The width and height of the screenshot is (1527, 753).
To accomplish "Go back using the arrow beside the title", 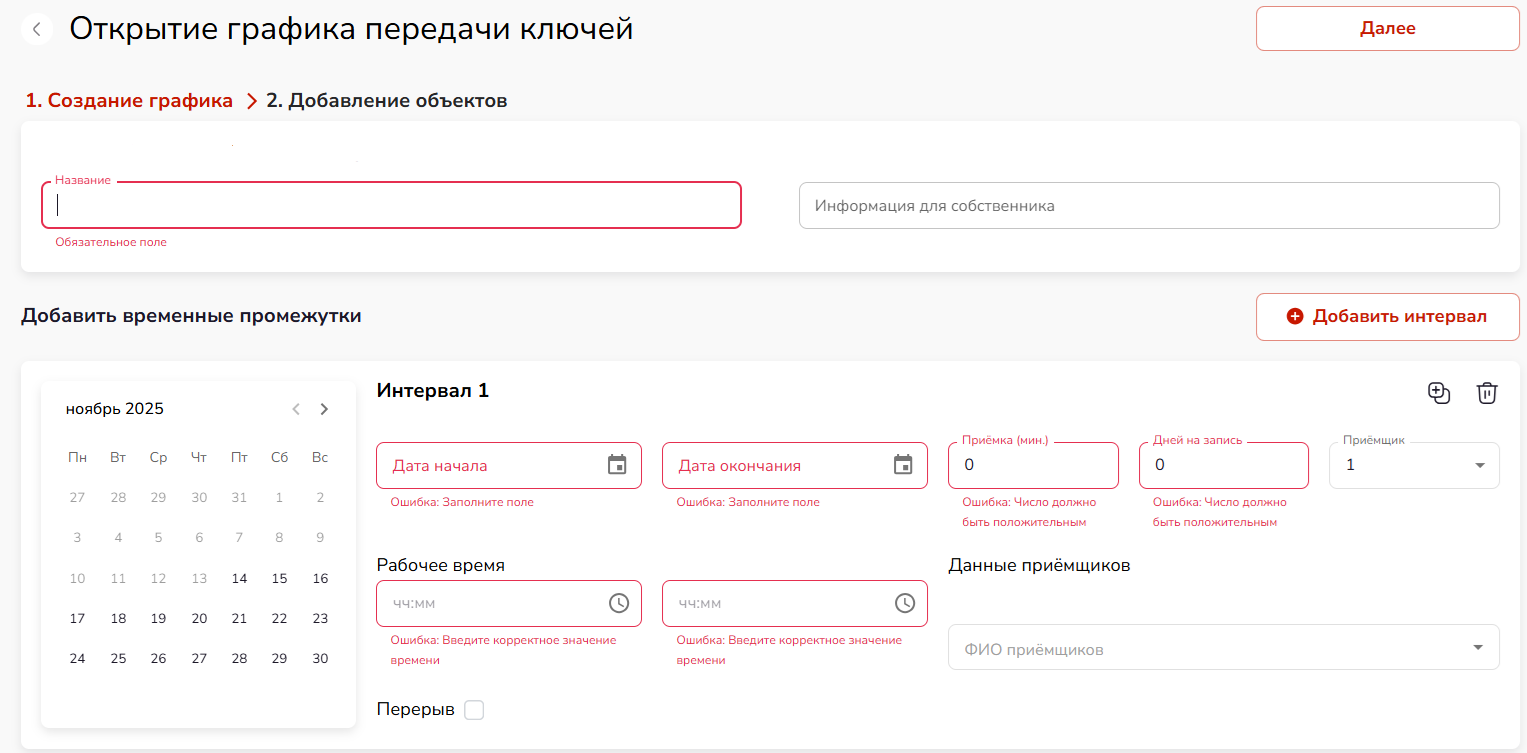I will [37, 29].
